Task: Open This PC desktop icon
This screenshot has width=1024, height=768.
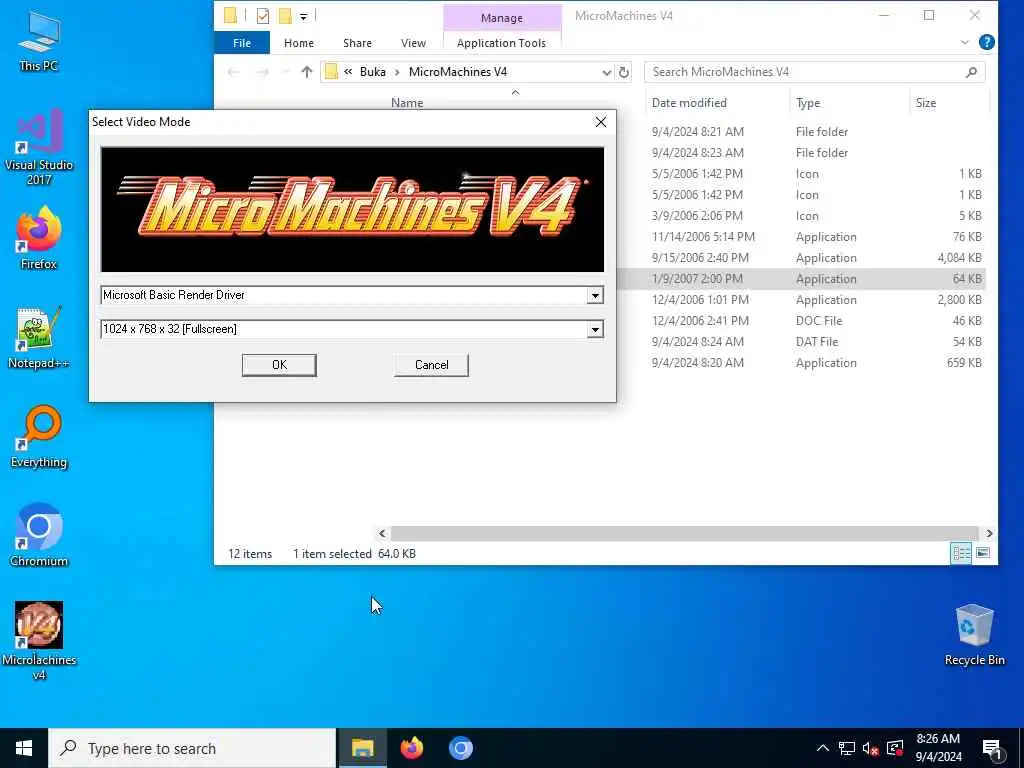Action: pyautogui.click(x=39, y=41)
